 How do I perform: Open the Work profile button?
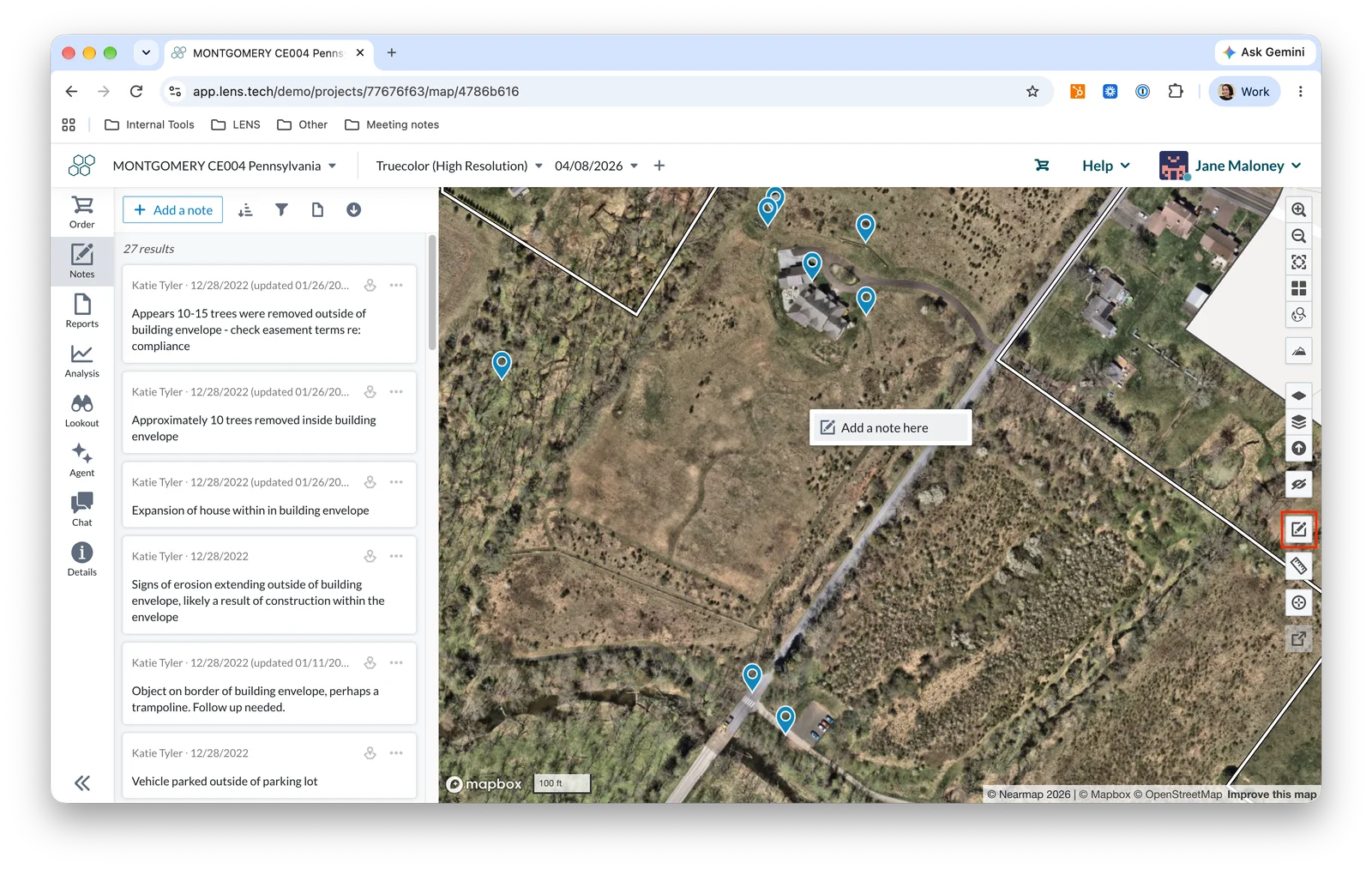[1244, 91]
